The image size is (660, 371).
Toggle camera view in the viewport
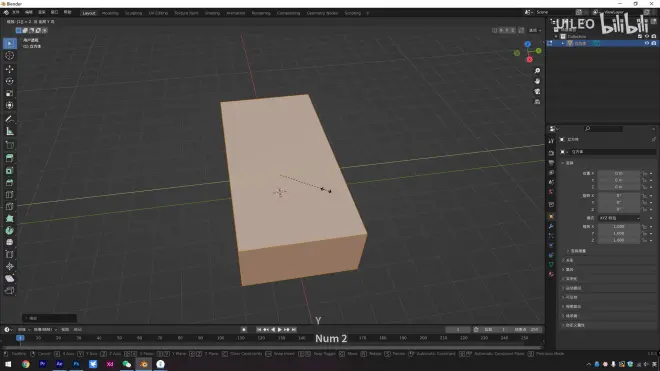(x=537, y=91)
